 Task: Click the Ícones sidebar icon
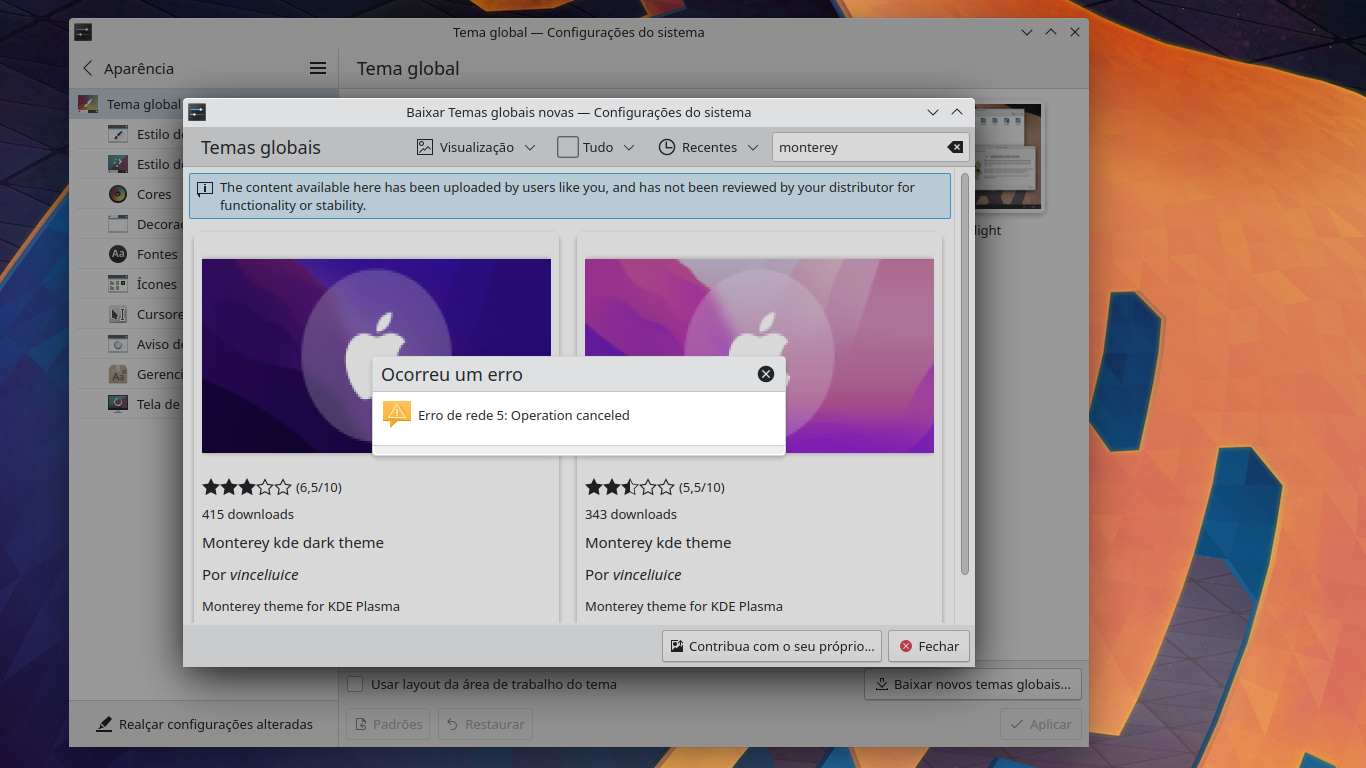click(118, 284)
